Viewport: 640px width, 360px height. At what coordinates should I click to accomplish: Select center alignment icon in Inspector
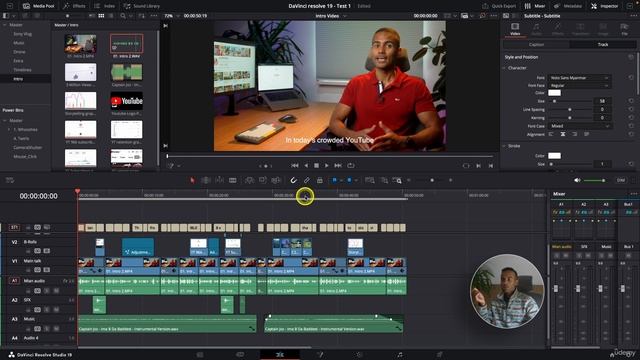tap(563, 134)
